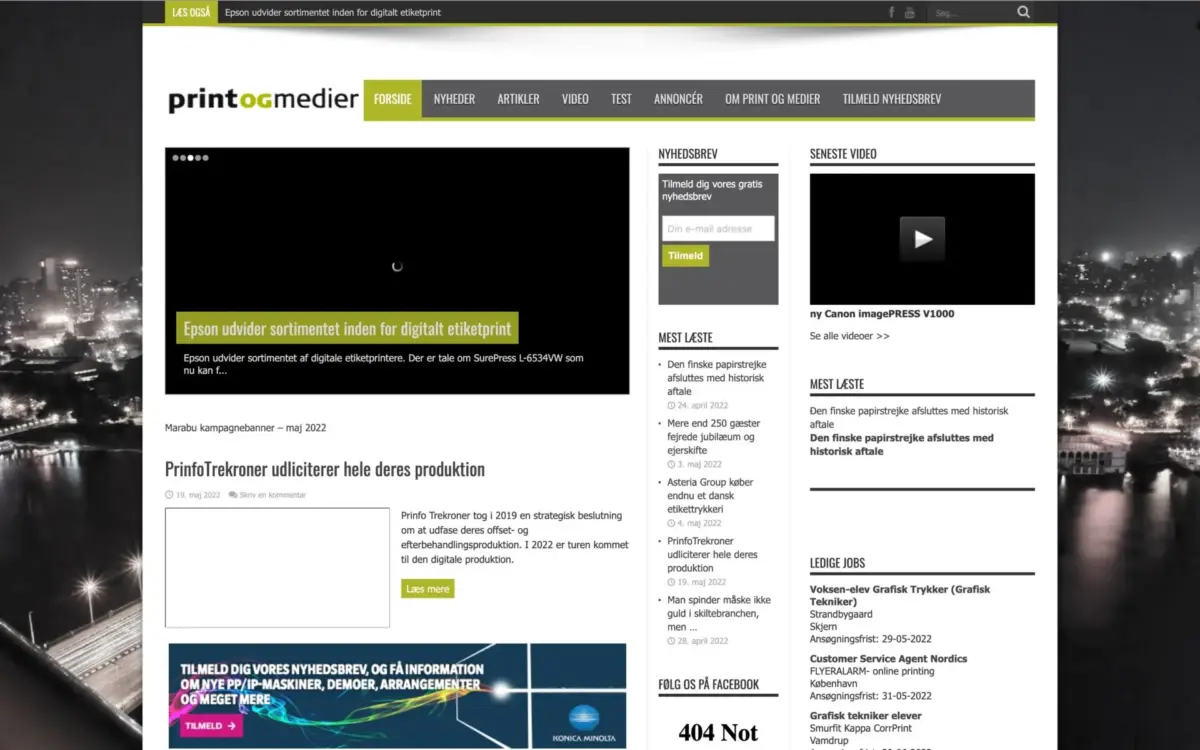This screenshot has width=1200, height=750.
Task: Open Asteria Group køber etikettrykkeri article
Action: click(710, 495)
